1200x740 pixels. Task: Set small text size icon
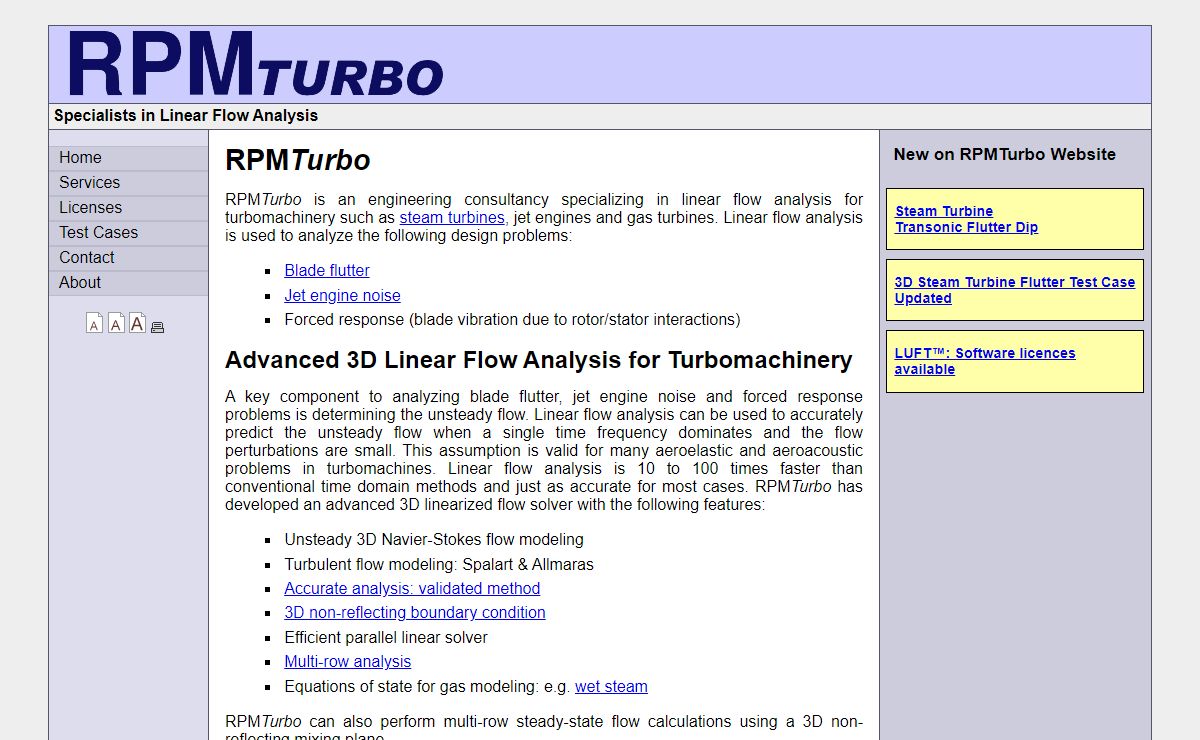pyautogui.click(x=94, y=323)
